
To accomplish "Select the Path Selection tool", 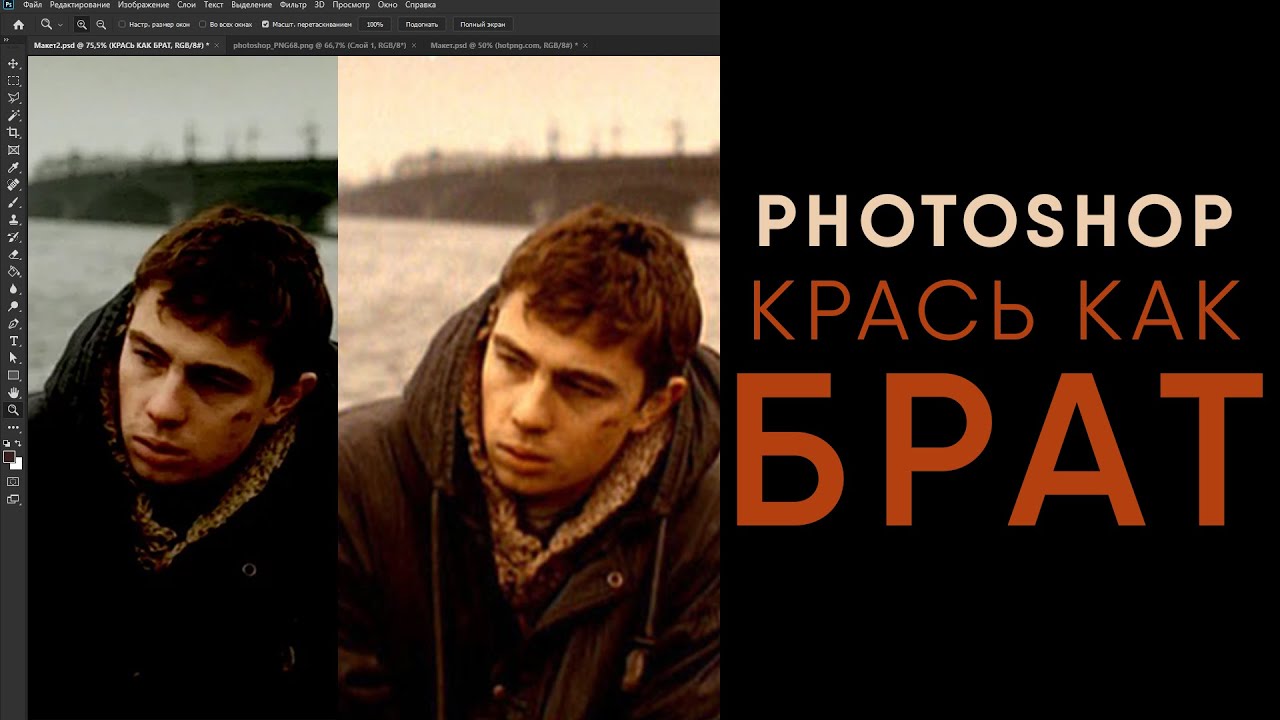I will [13, 358].
